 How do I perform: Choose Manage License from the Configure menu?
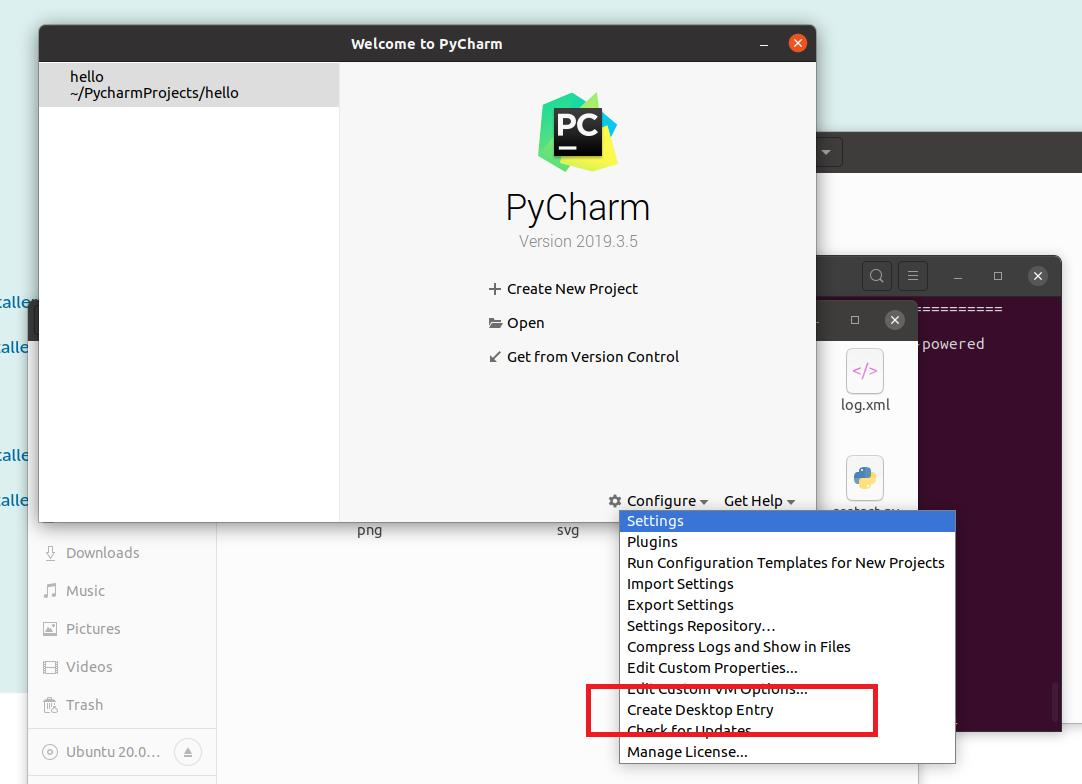pos(686,751)
